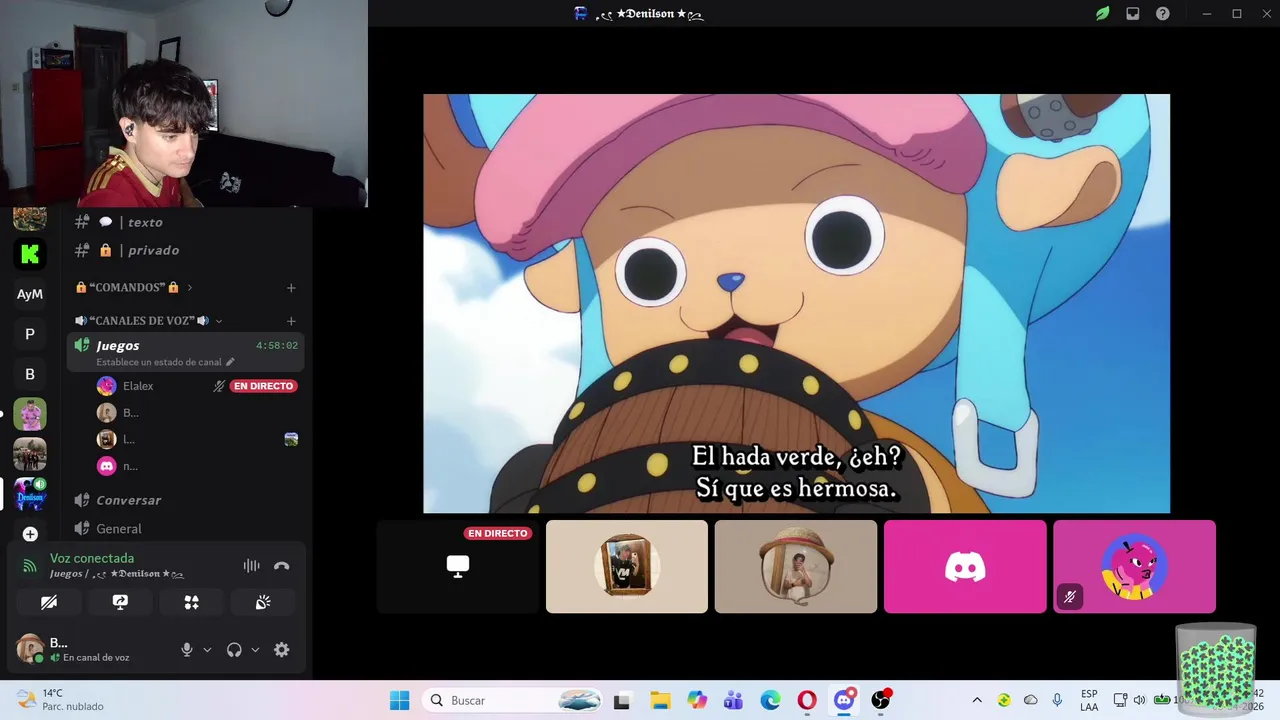Open headphone output options dropdown
The height and width of the screenshot is (720, 1280).
pyautogui.click(x=255, y=650)
